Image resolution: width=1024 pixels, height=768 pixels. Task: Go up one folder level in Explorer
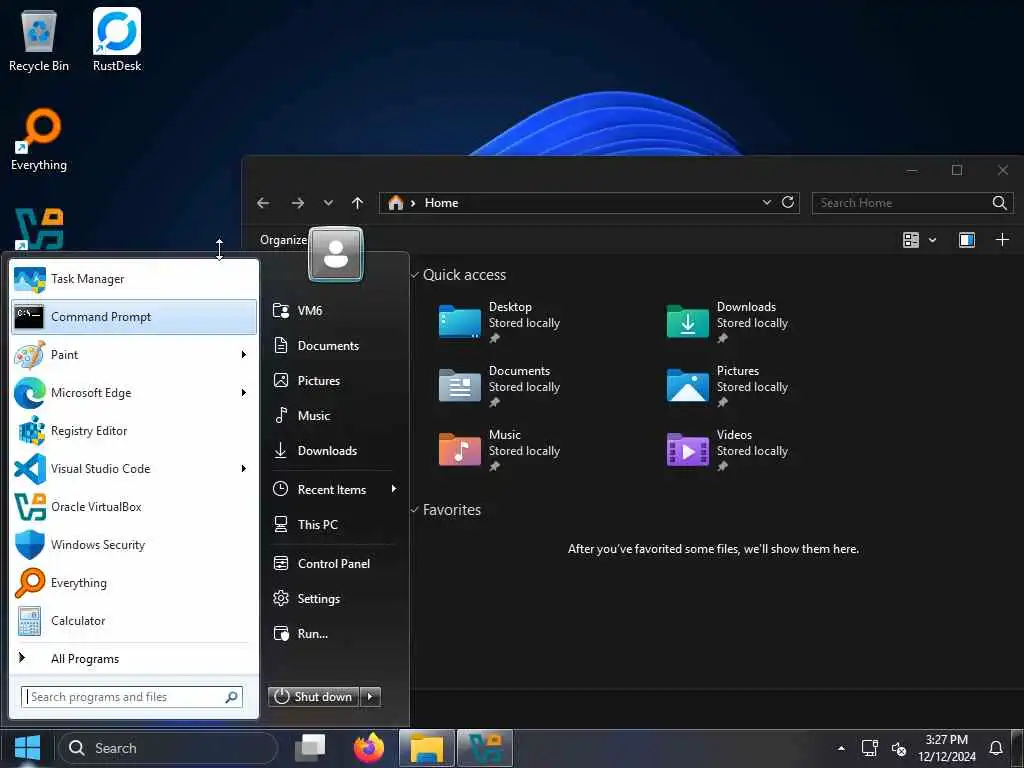(357, 203)
